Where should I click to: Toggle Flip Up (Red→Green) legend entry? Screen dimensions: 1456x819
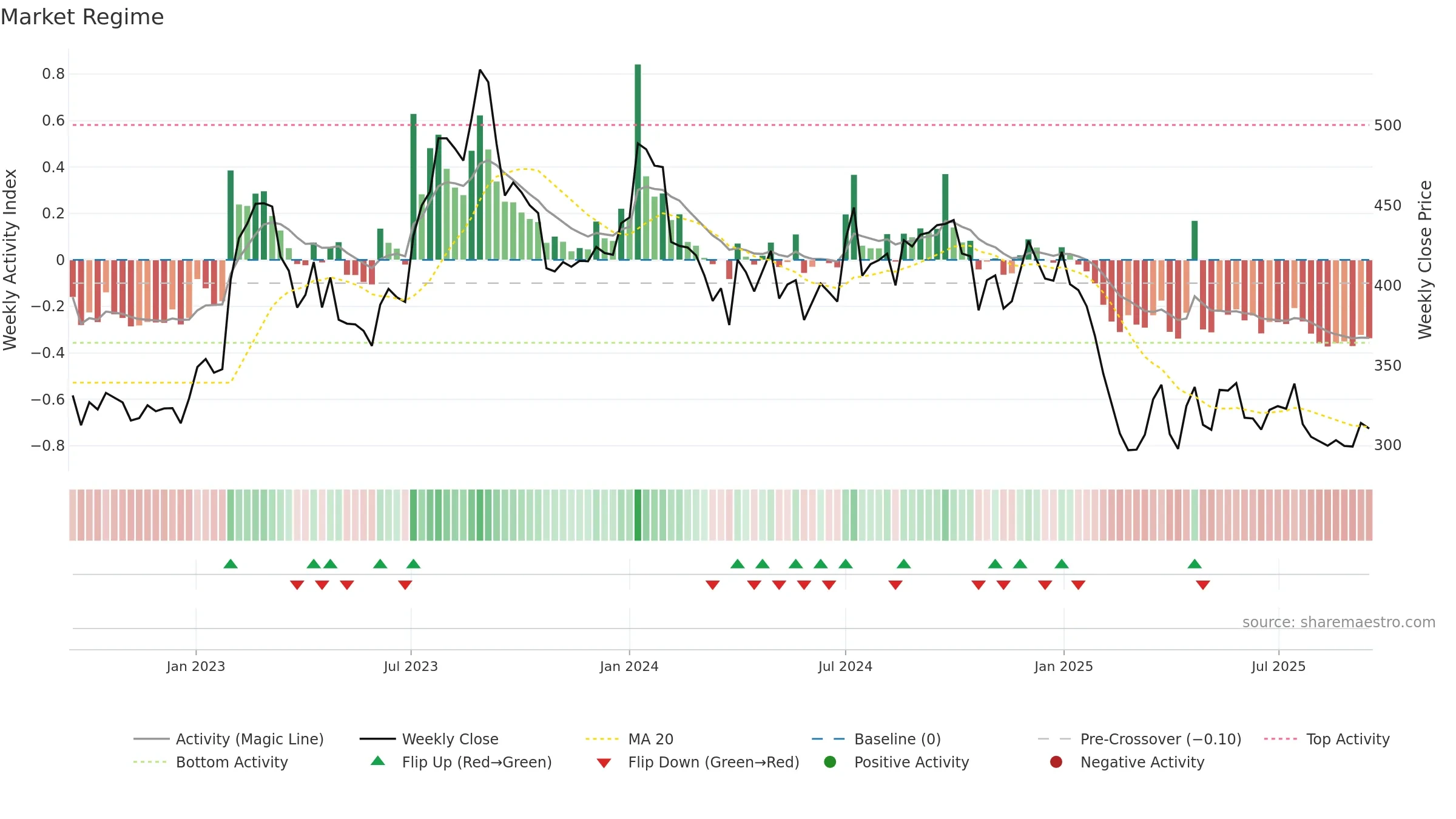[x=461, y=762]
